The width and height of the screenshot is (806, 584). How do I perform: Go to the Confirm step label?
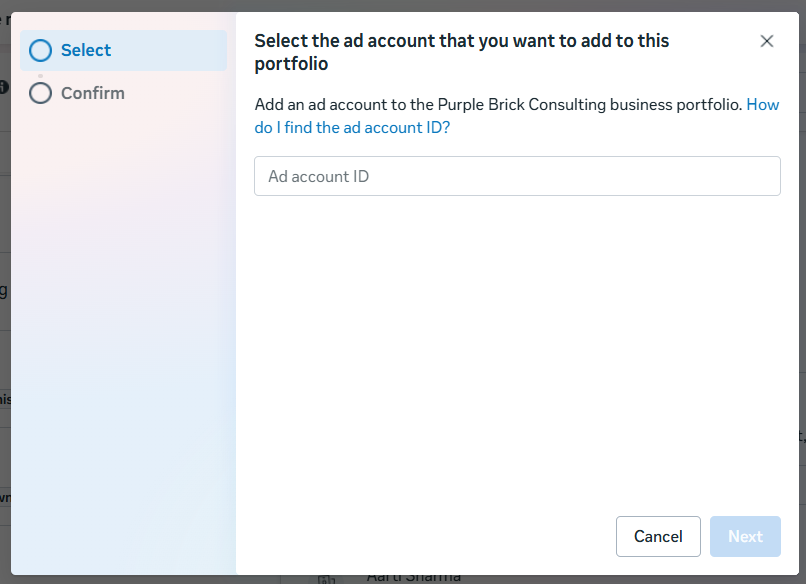(93, 93)
